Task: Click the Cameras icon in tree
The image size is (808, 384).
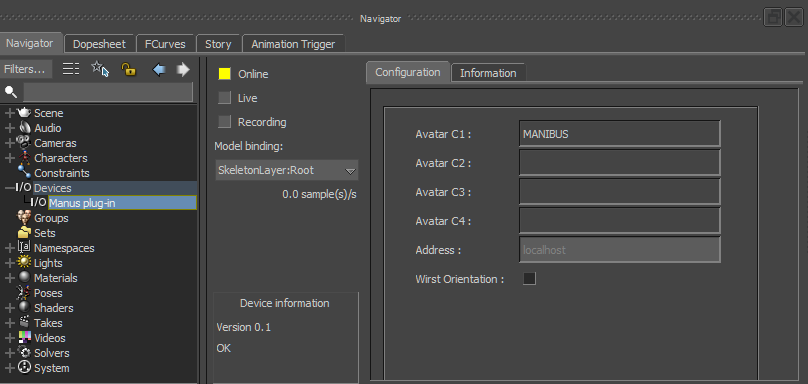Action: pyautogui.click(x=24, y=143)
